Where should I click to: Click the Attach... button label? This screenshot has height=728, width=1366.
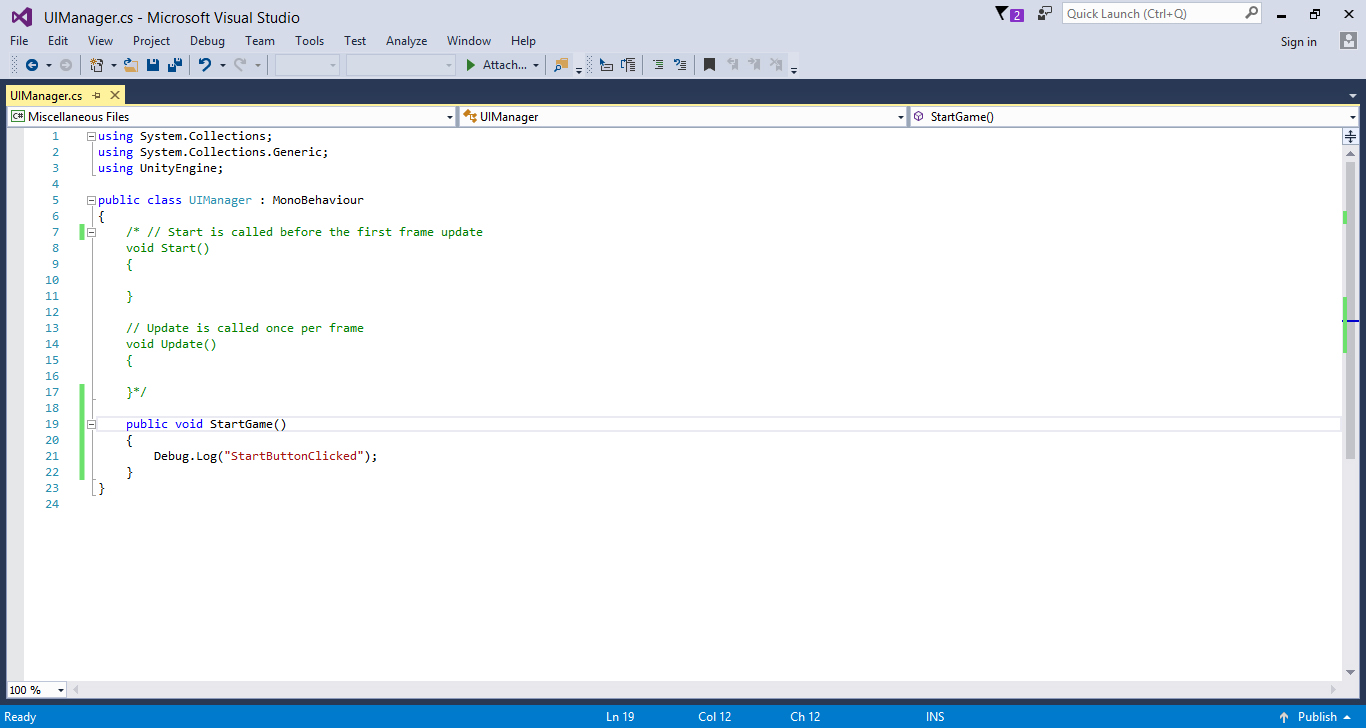coord(505,65)
